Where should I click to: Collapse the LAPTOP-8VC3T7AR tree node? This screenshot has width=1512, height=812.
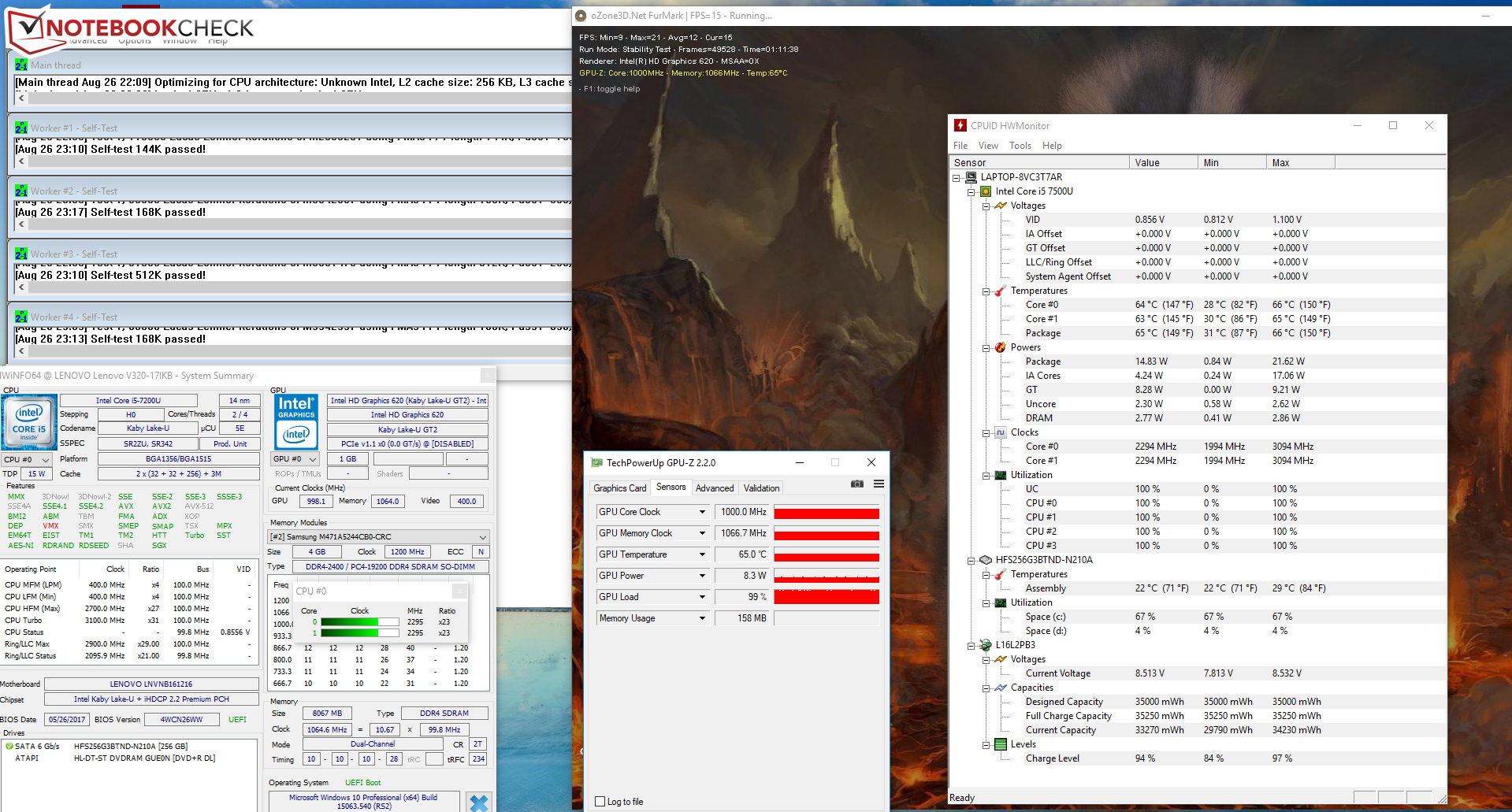click(x=957, y=178)
